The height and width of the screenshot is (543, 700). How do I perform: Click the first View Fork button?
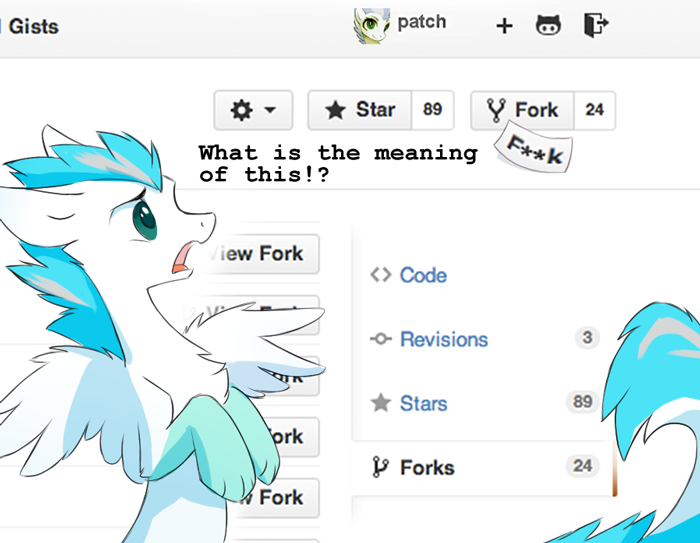coord(261,254)
